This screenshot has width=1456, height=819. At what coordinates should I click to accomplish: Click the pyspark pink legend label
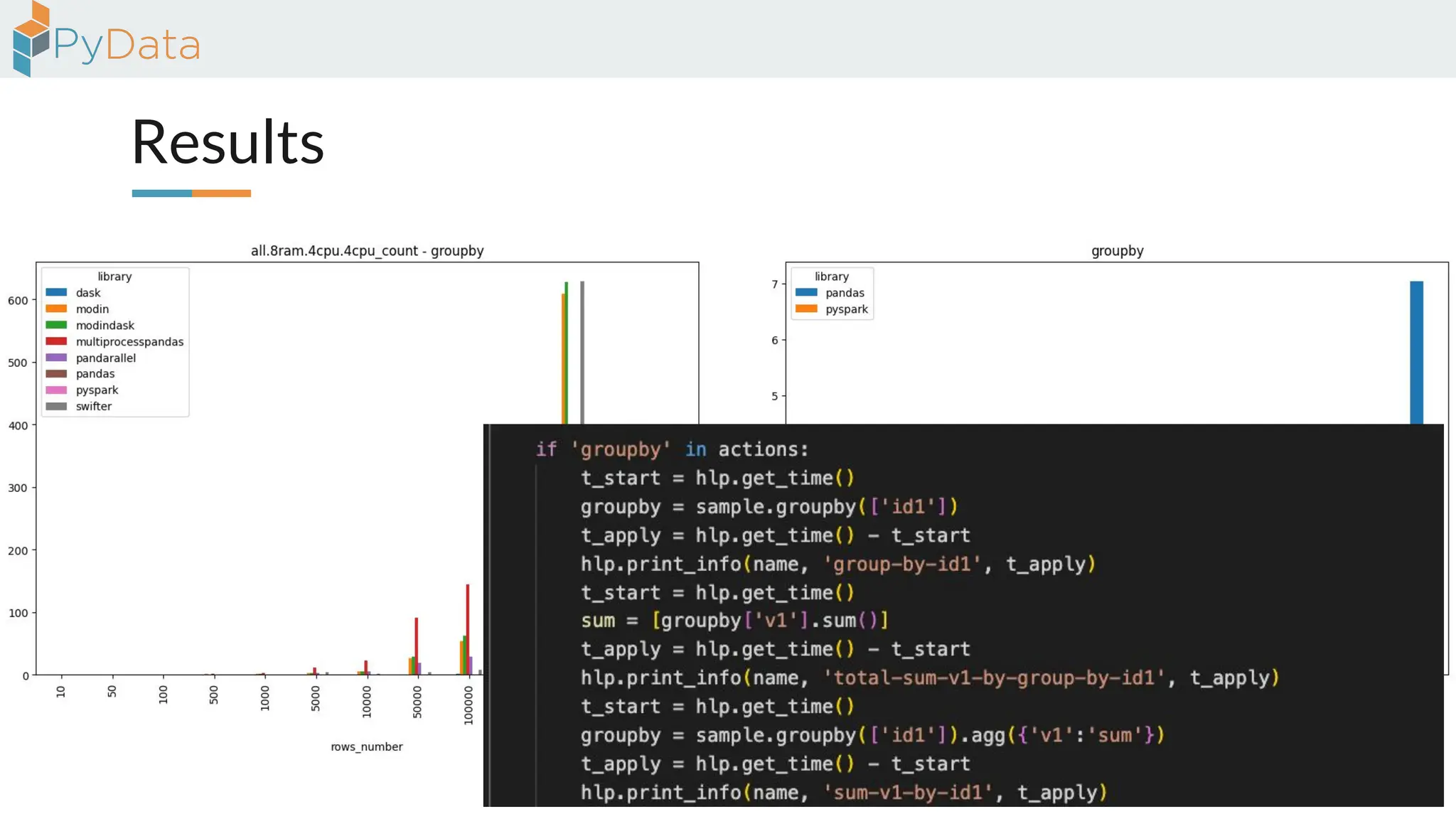97,390
